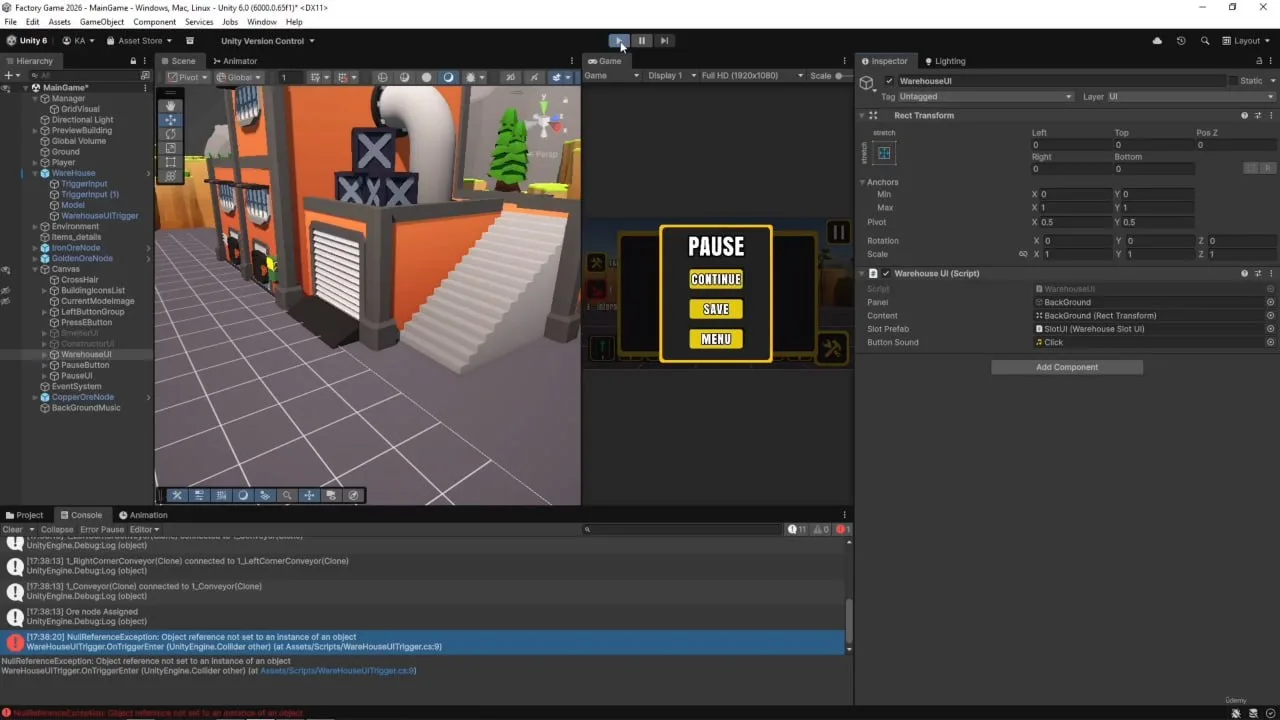
Task: Select the Scale tool in Scene toolbar
Action: (171, 148)
